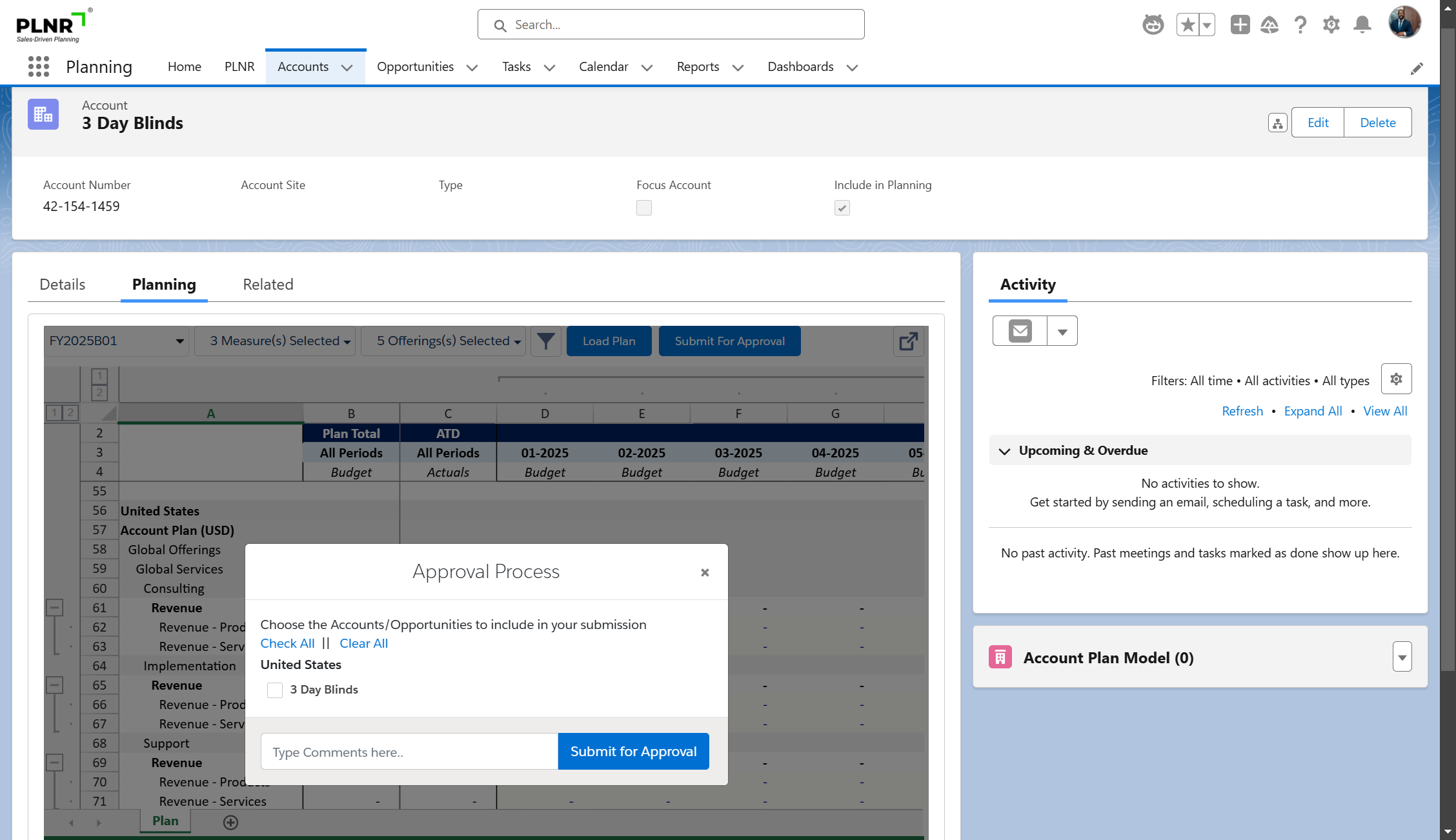Toggle the Focus Account checkbox
Screen dimensions: 1456x840
[643, 208]
